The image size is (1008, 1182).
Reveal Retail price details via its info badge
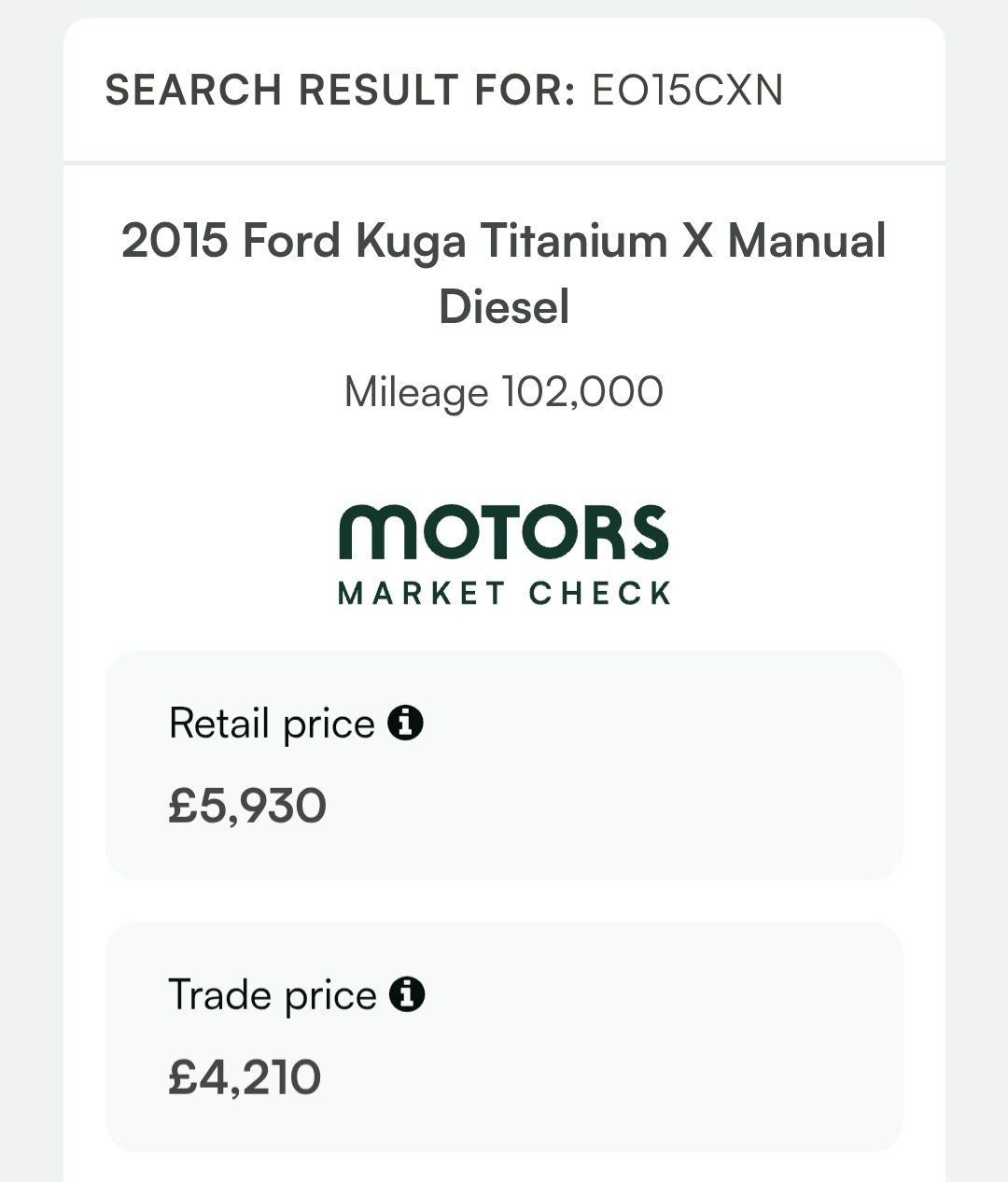(x=407, y=723)
